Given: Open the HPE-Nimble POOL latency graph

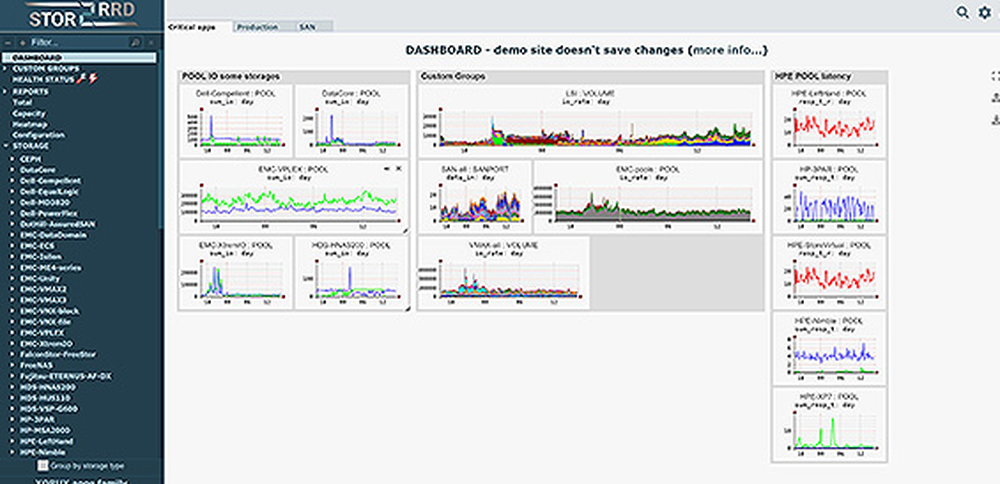Looking at the screenshot, I should [829, 348].
